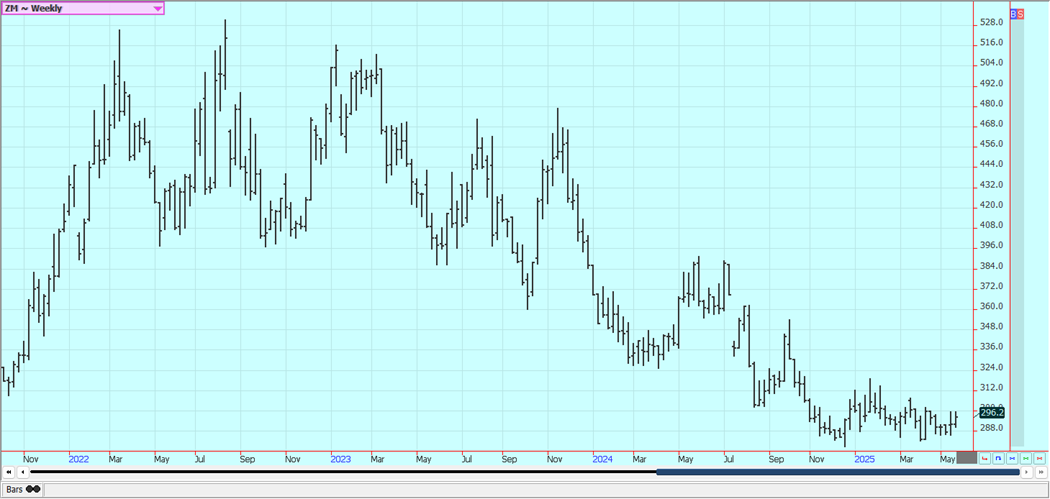
Task: Click the 516.0 price axis label
Action: (x=990, y=42)
